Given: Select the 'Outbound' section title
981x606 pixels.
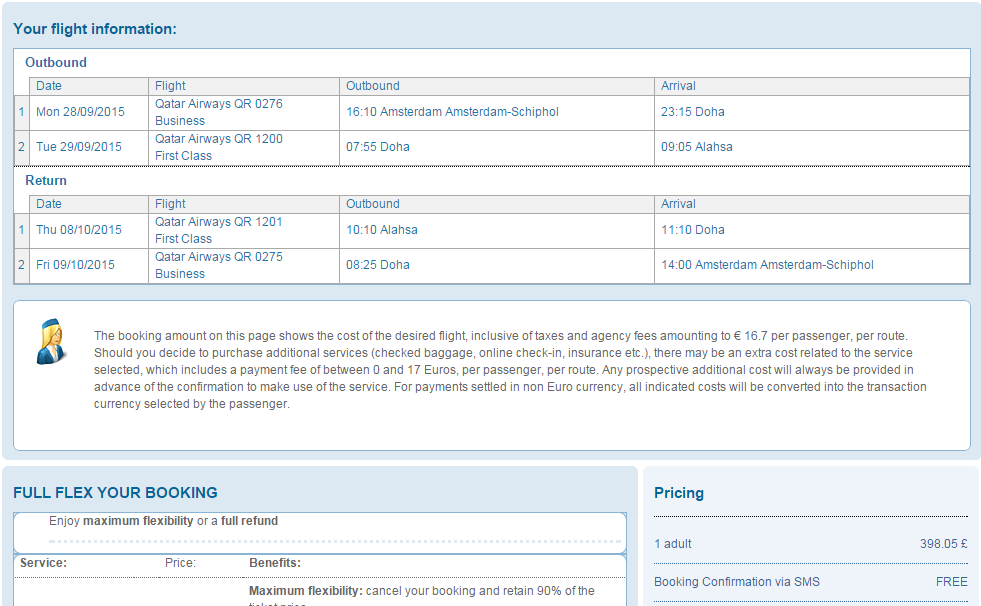Looking at the screenshot, I should click(56, 63).
